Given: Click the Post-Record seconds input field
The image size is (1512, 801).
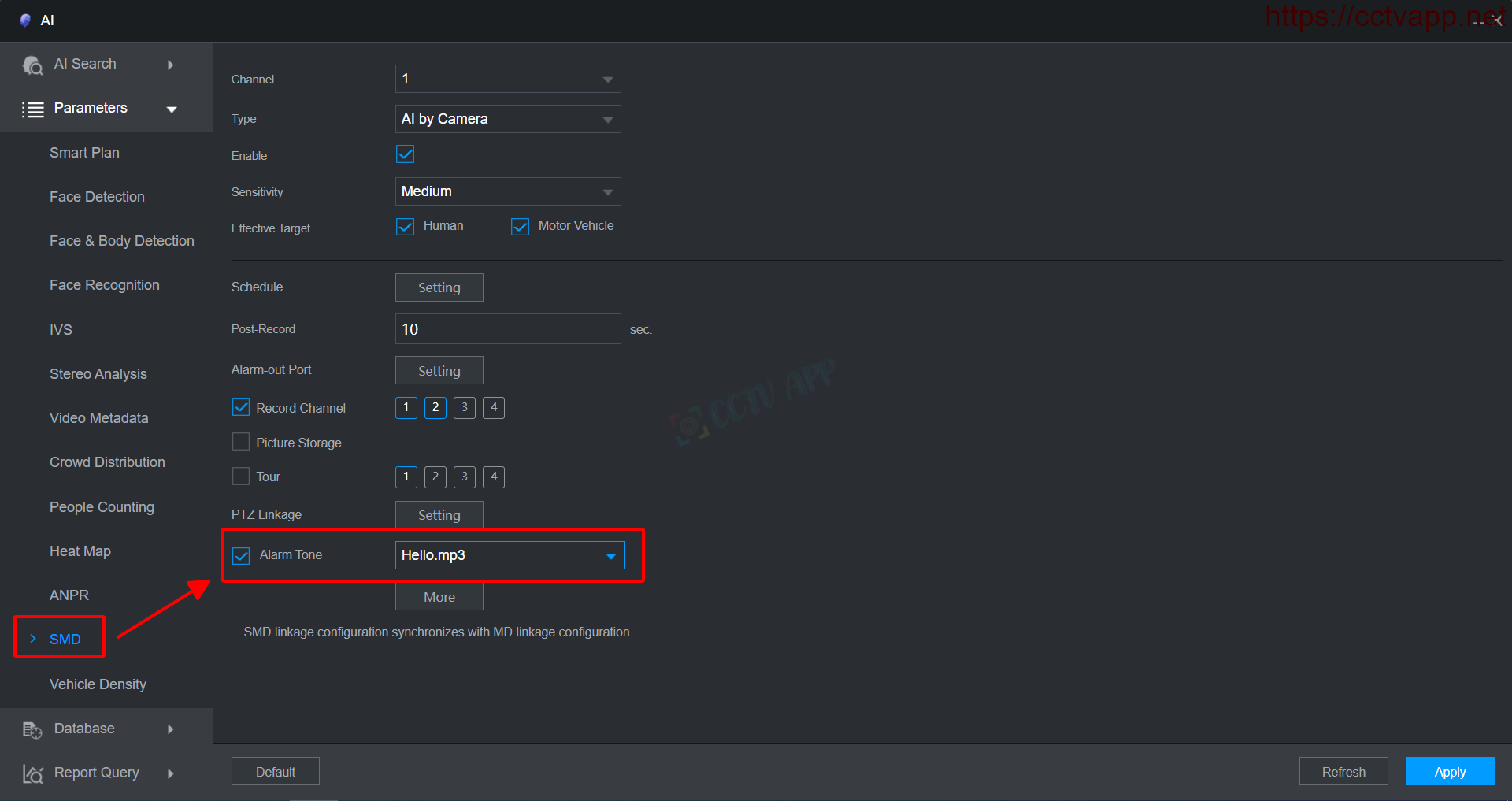Looking at the screenshot, I should click(x=507, y=329).
